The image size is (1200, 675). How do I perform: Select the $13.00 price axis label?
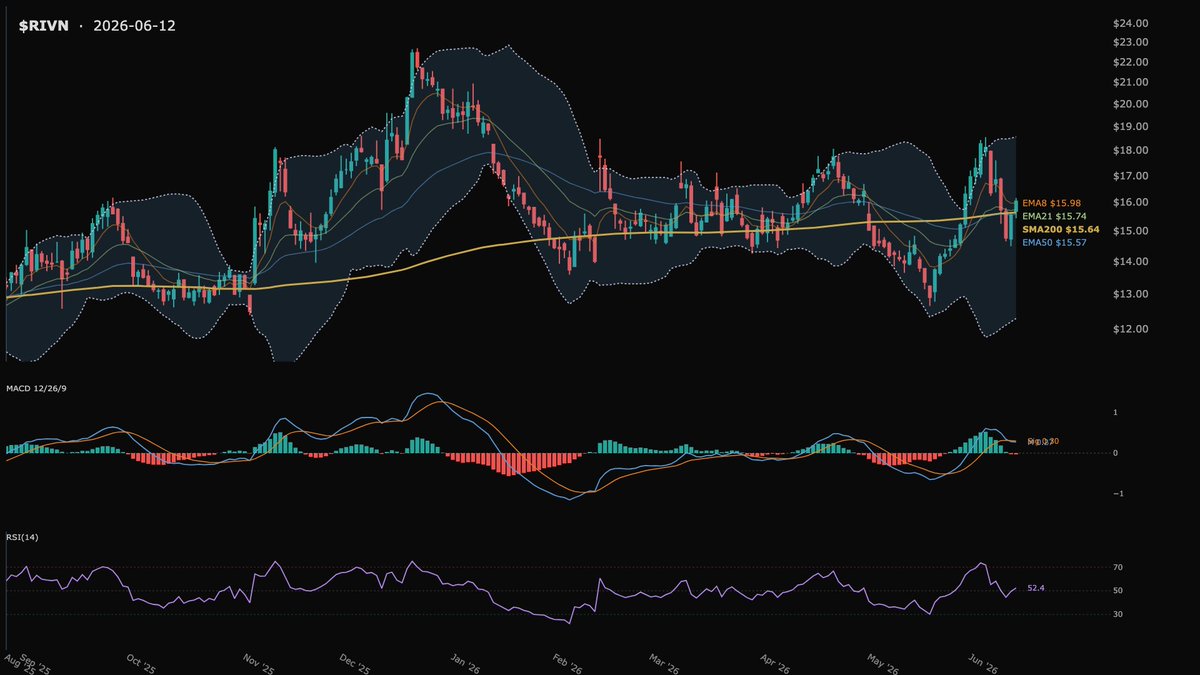tap(1132, 294)
